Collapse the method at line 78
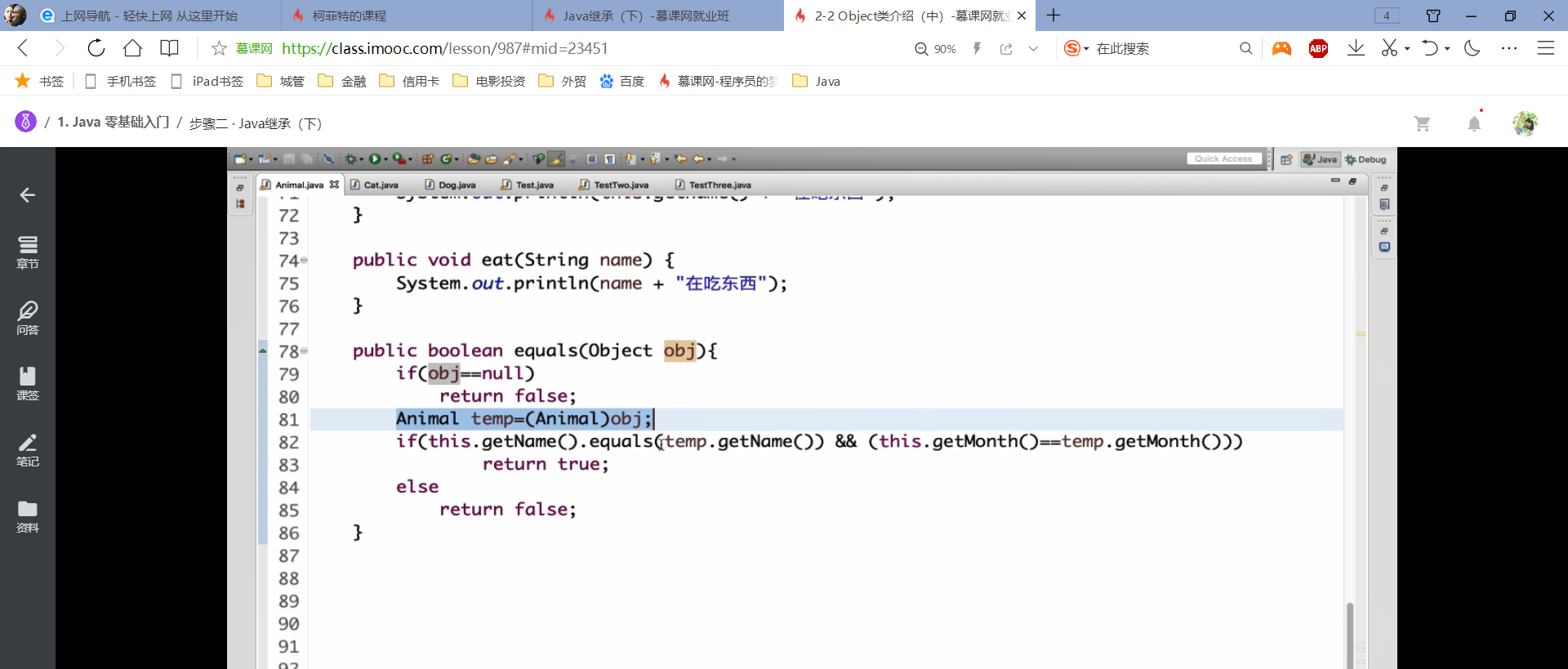 304,351
